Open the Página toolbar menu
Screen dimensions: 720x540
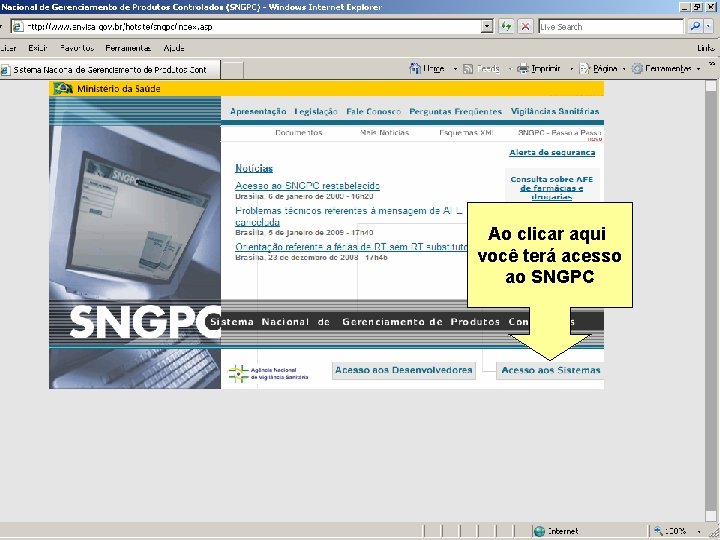[x=599, y=69]
